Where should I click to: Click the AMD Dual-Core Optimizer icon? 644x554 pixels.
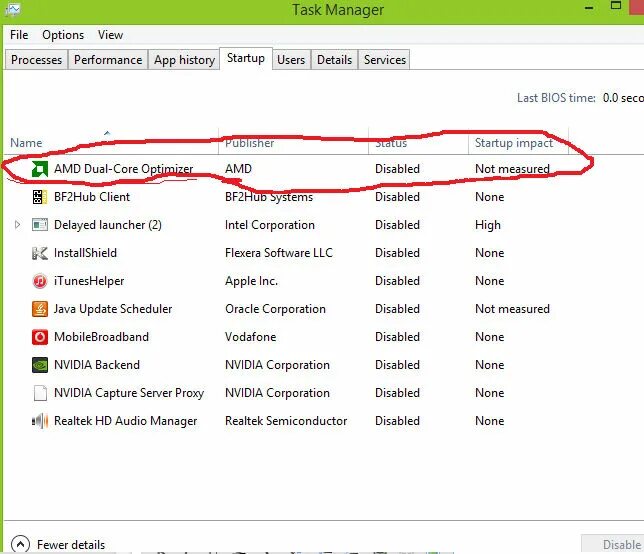click(x=40, y=169)
